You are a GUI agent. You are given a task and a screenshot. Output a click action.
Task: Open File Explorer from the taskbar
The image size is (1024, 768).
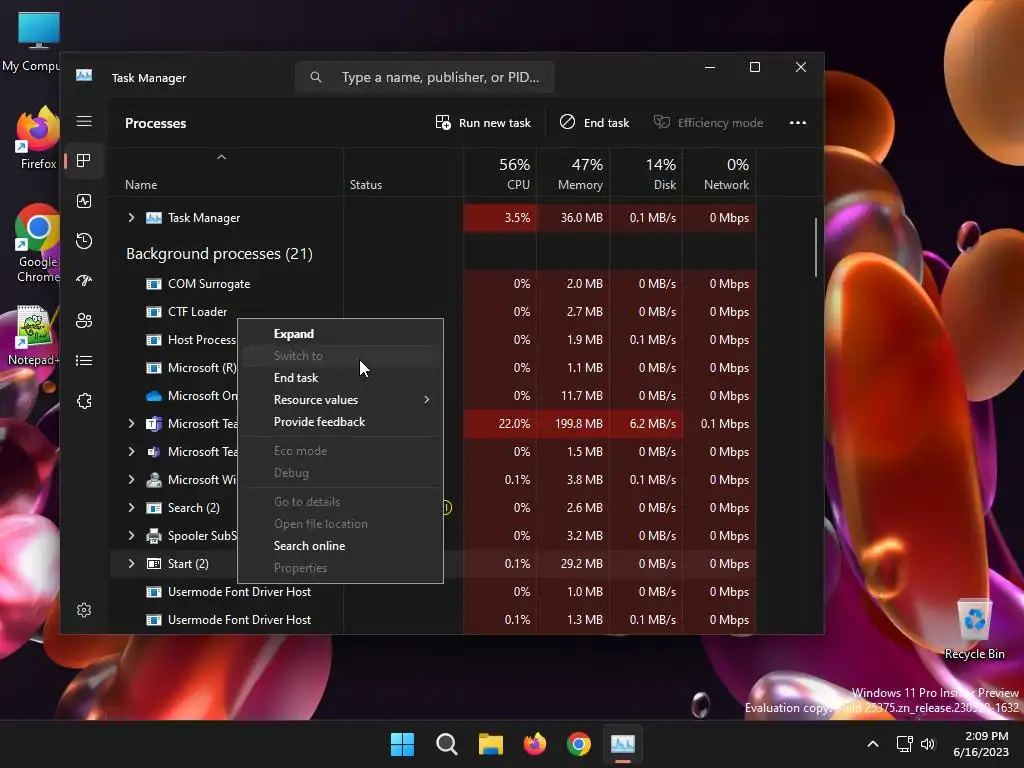(490, 744)
